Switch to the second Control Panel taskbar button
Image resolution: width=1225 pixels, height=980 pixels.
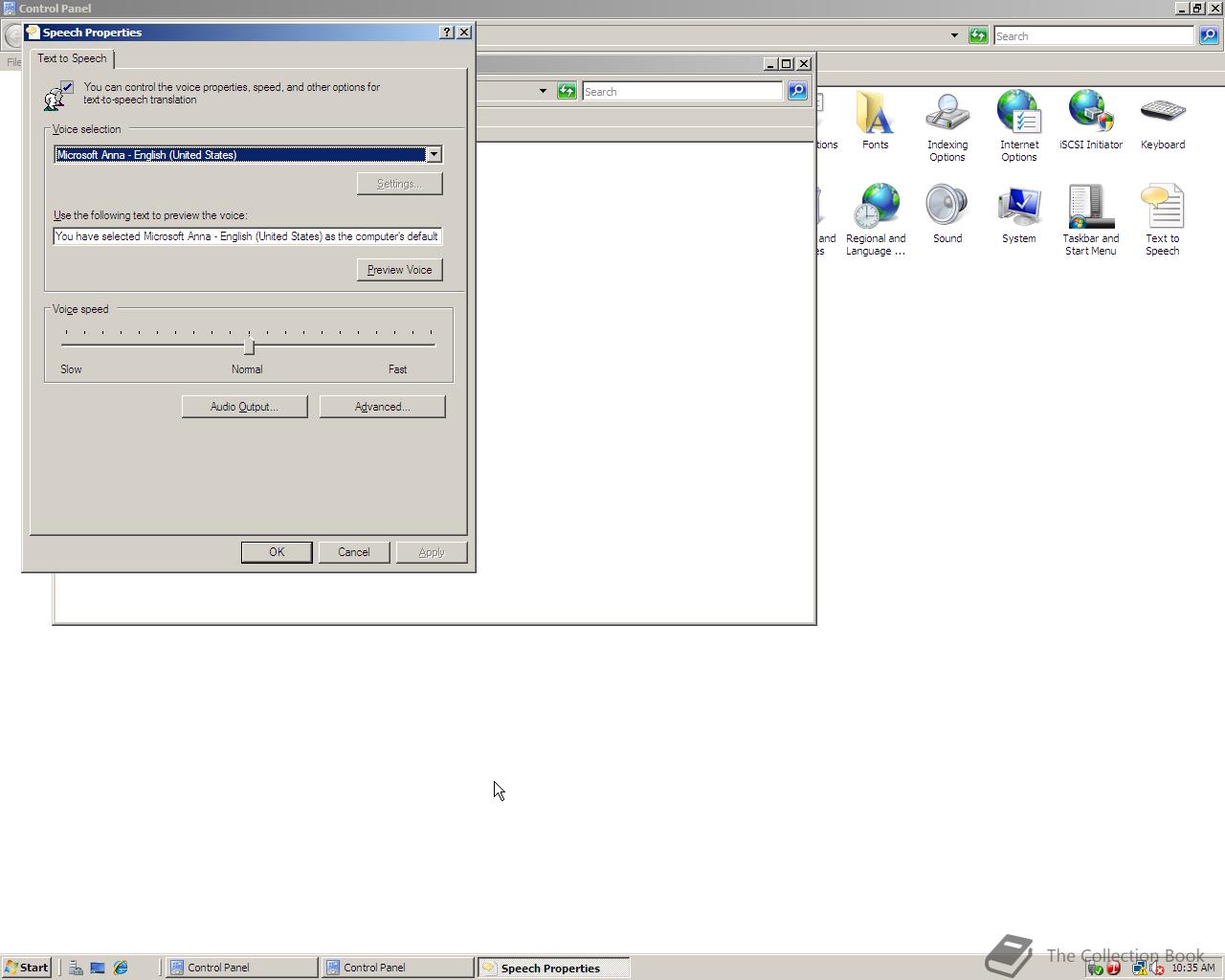pos(398,968)
